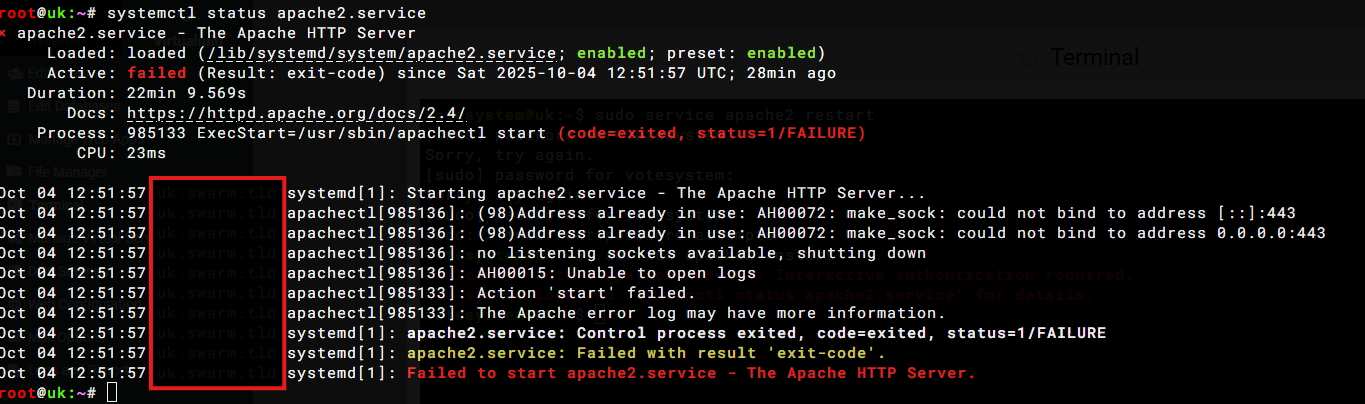The image size is (1365, 404).
Task: Open the httpd.apache.org docs link
Action: tap(297, 113)
